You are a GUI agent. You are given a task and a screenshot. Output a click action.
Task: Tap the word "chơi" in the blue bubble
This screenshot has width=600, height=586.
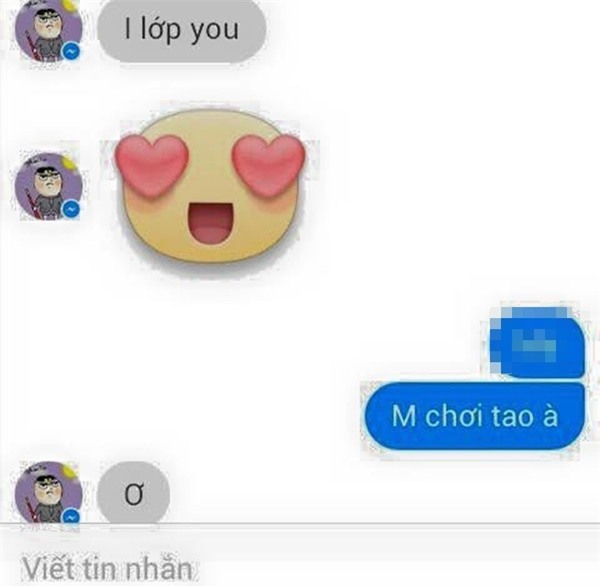(x=455, y=416)
